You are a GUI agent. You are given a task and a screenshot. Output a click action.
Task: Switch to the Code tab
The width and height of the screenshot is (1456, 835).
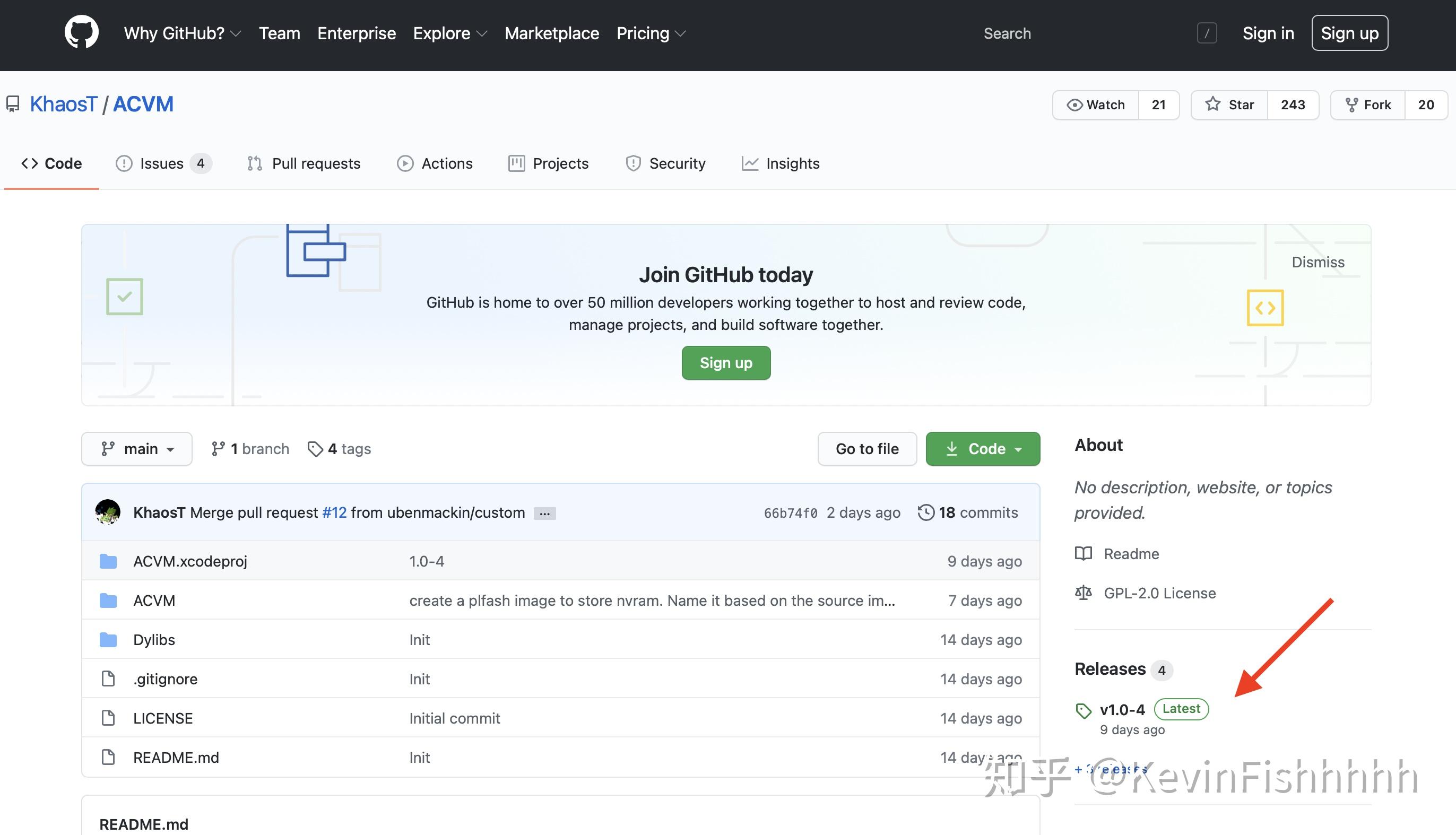pyautogui.click(x=51, y=163)
